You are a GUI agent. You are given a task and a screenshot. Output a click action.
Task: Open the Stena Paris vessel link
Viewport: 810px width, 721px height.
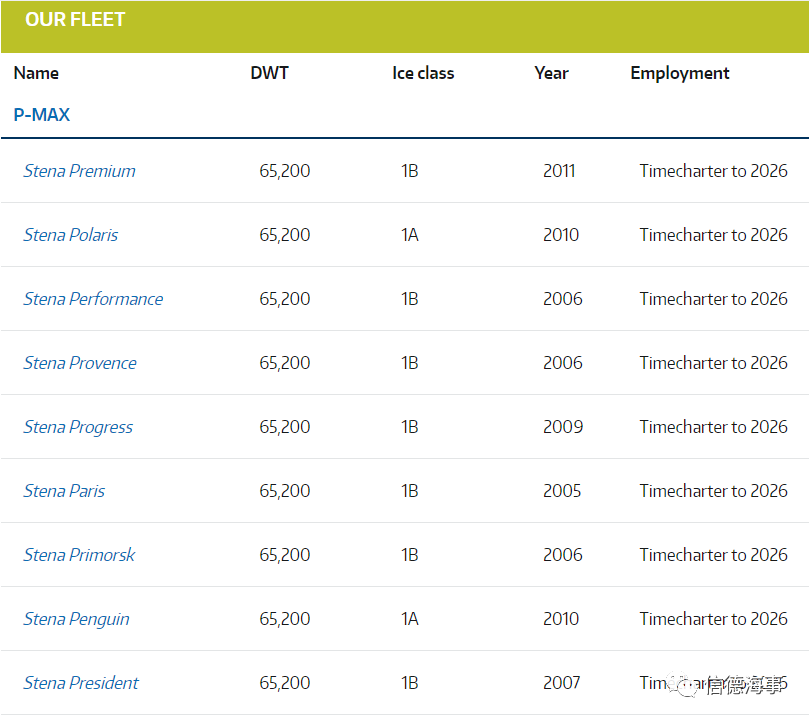(x=64, y=491)
